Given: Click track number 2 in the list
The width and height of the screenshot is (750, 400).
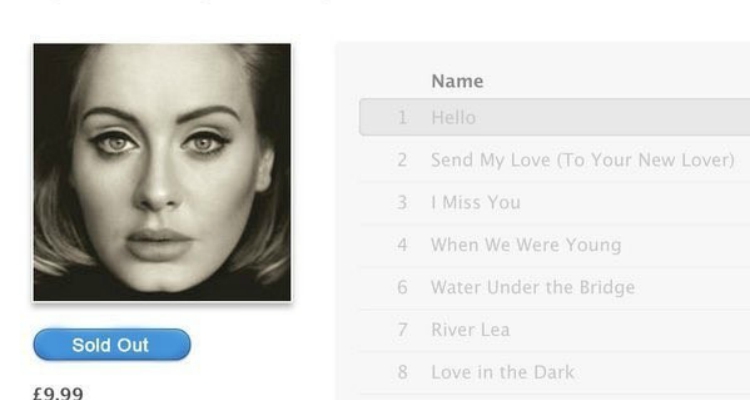Looking at the screenshot, I should (402, 160).
